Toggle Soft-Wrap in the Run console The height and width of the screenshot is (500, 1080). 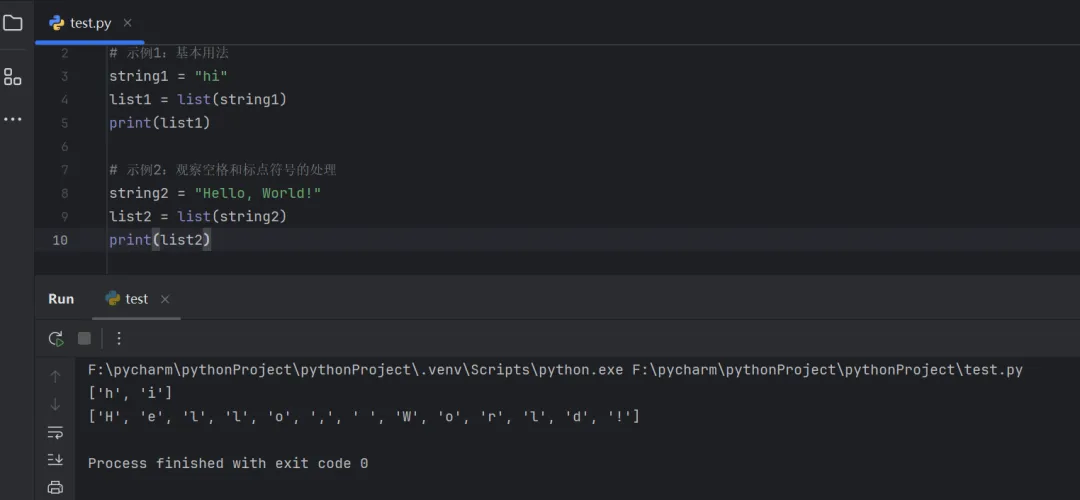point(55,432)
